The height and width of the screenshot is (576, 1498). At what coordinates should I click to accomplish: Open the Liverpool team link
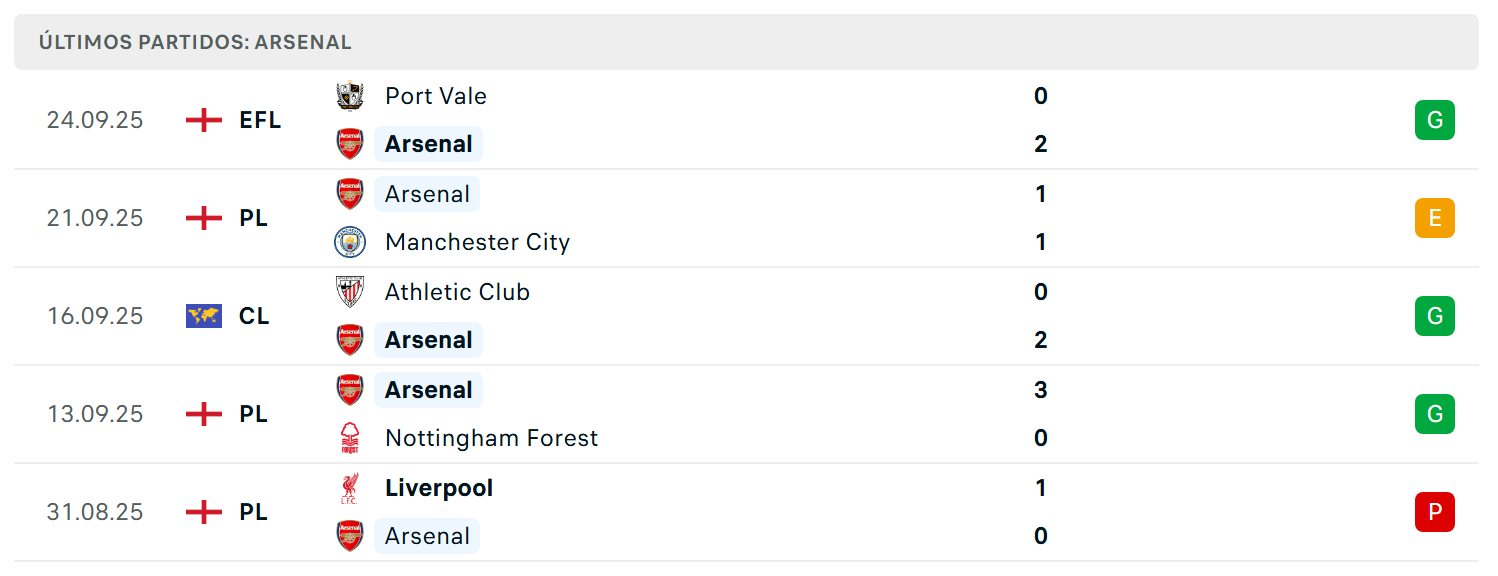439,488
